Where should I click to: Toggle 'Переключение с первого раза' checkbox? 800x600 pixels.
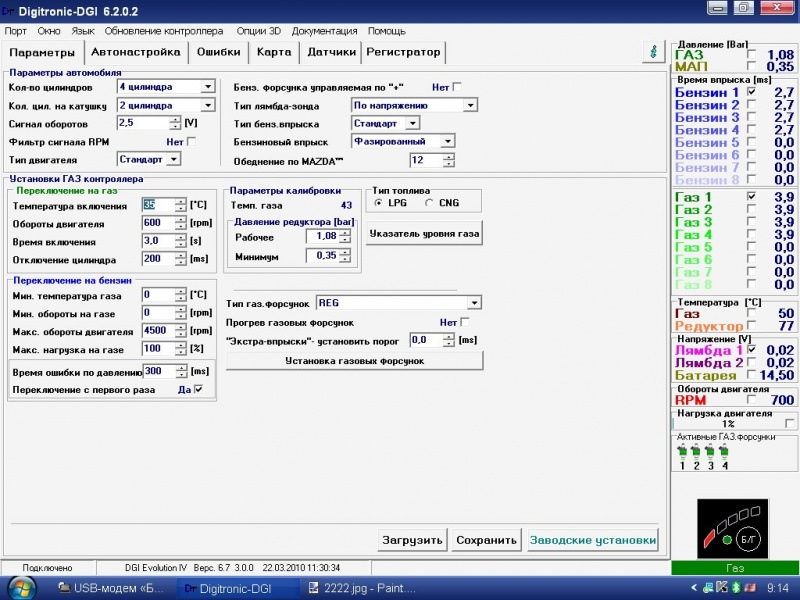point(198,389)
